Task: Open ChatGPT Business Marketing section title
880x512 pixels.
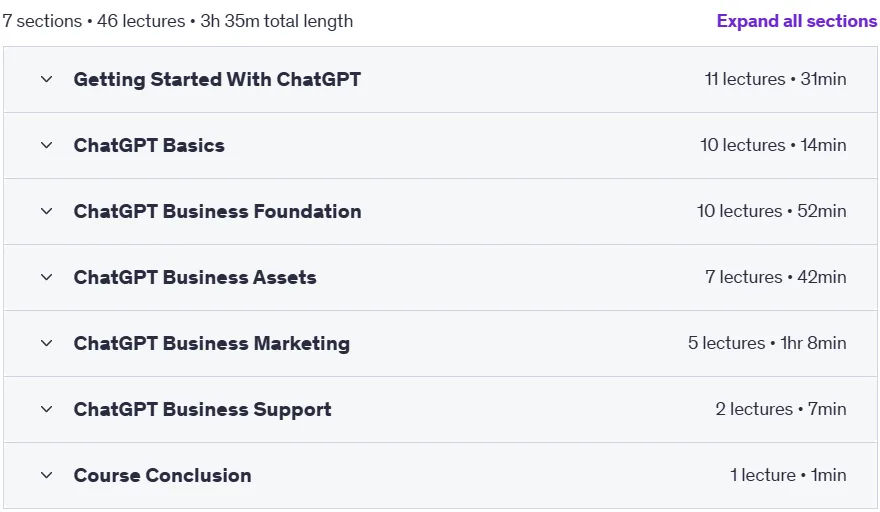Action: [x=212, y=343]
